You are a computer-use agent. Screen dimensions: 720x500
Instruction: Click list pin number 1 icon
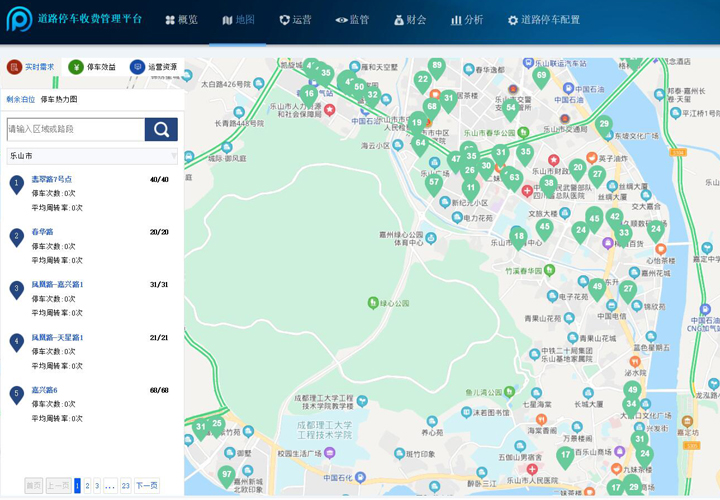[17, 185]
